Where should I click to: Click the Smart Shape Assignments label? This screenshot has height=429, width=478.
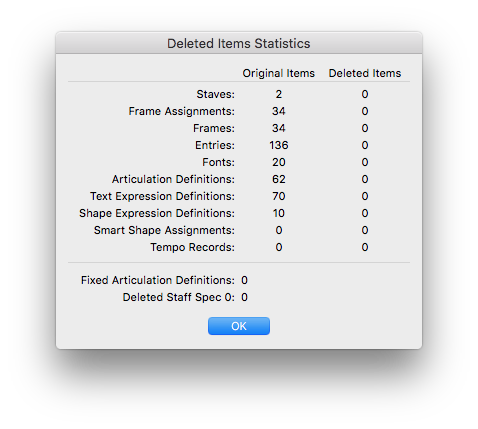(x=164, y=230)
